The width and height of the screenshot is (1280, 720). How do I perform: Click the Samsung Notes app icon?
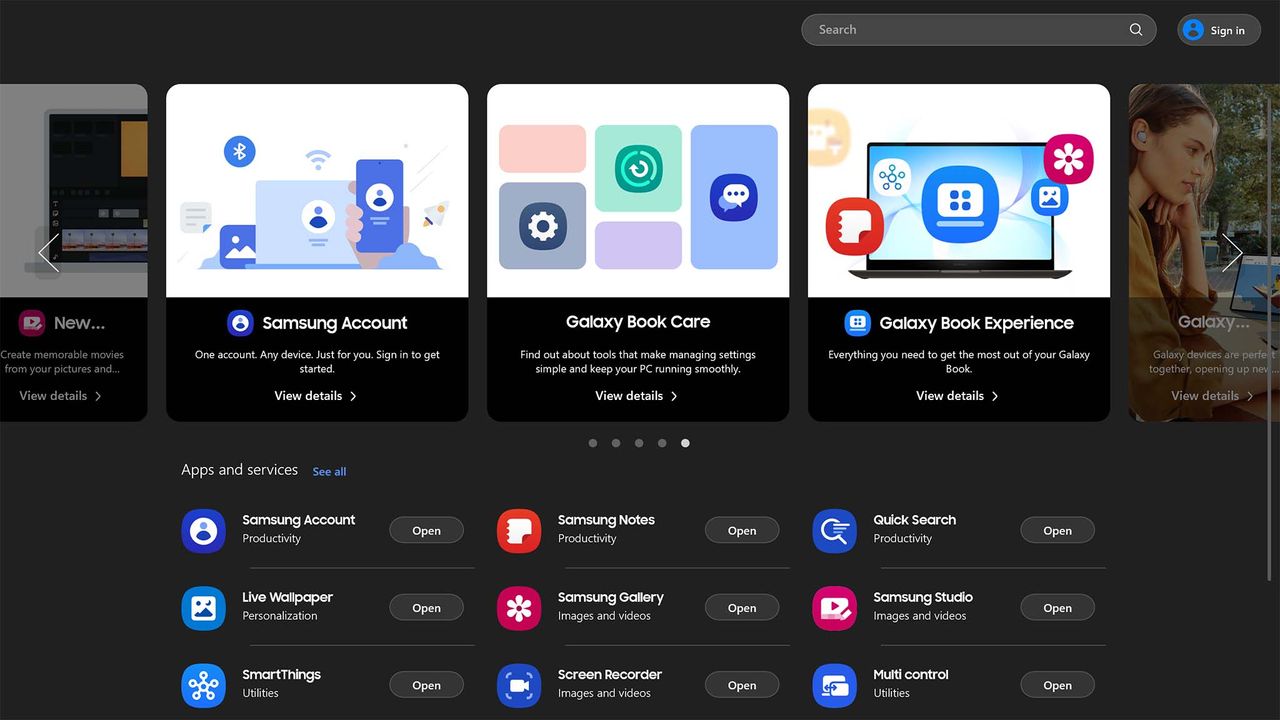(x=519, y=531)
